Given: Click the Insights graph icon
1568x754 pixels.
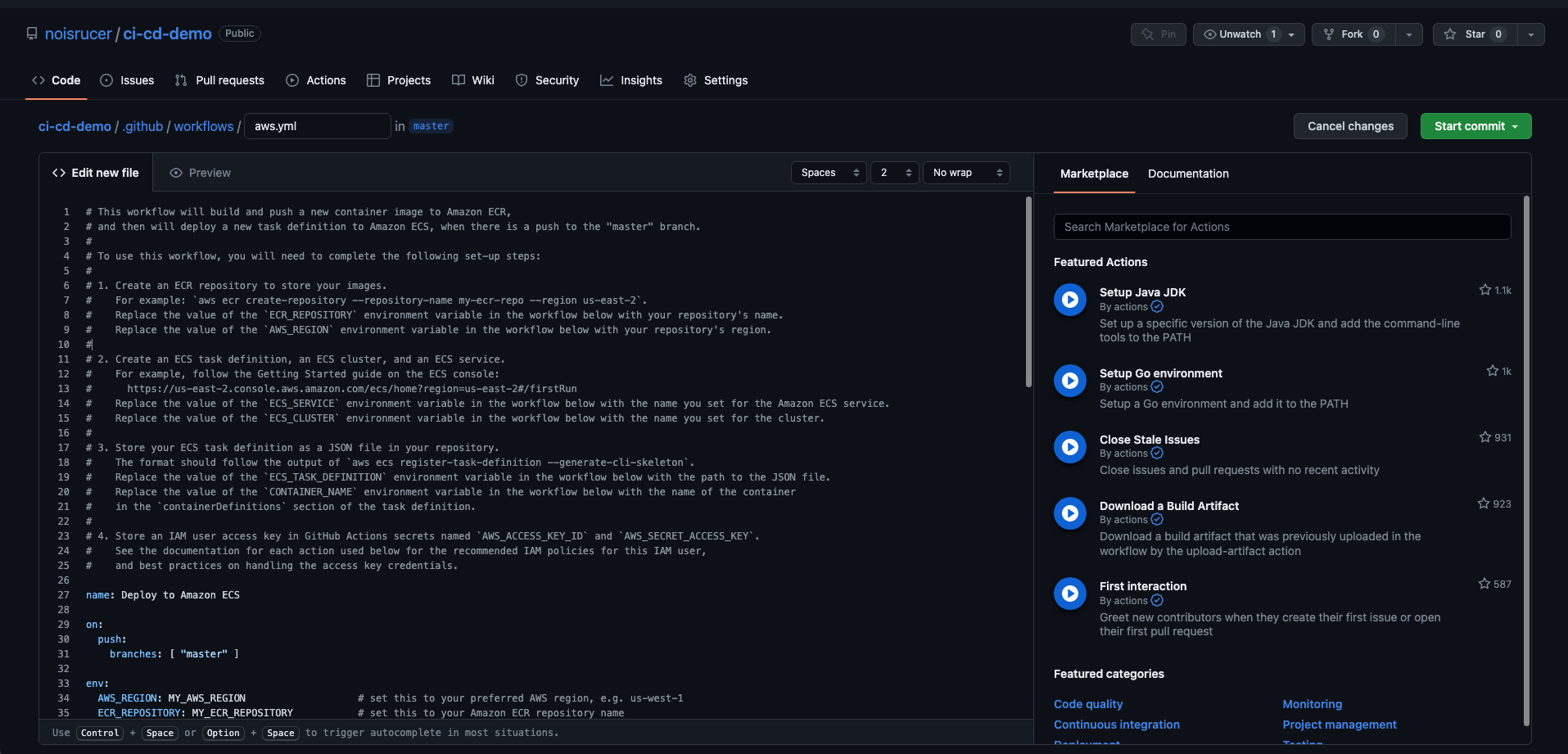Looking at the screenshot, I should (606, 80).
